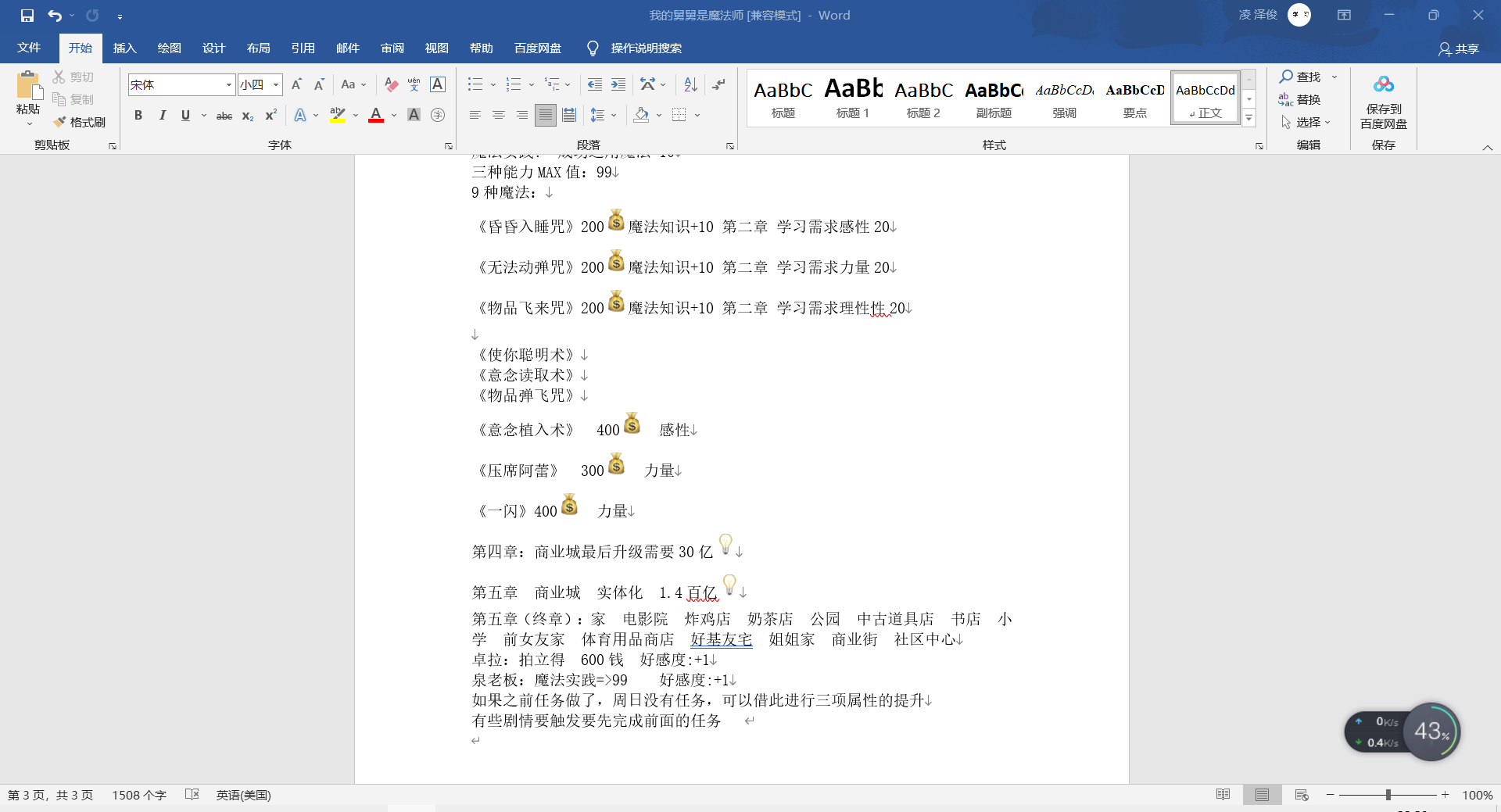Open the 插入 ribbon tab
This screenshot has width=1501, height=812.
coord(124,48)
